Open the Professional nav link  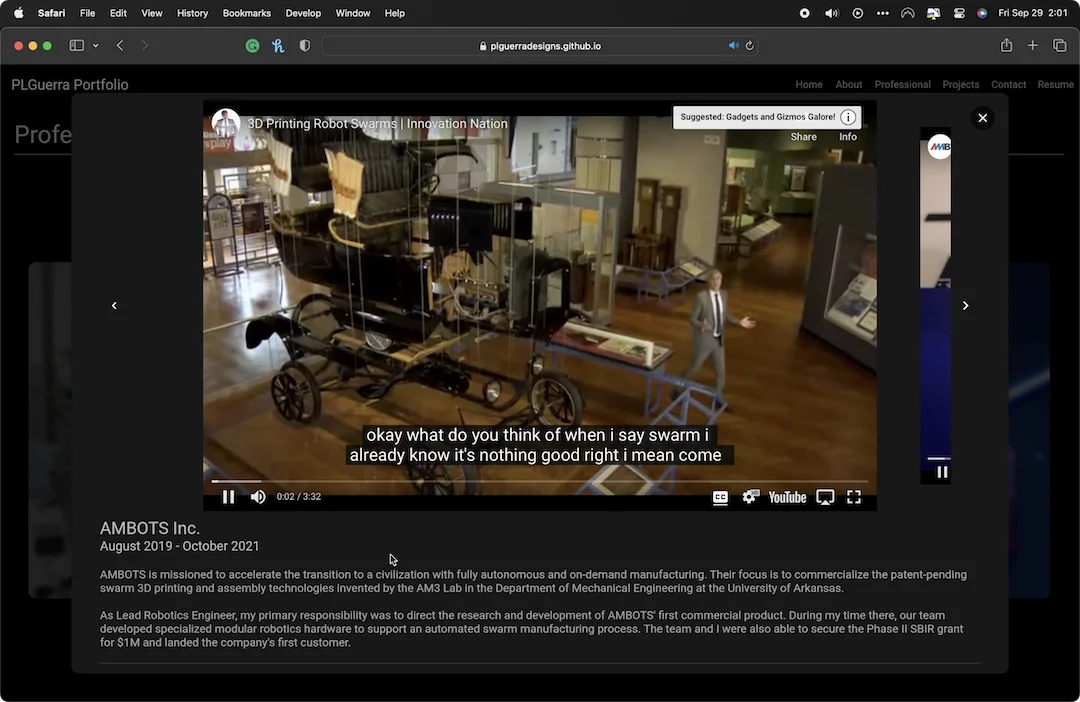pyautogui.click(x=902, y=84)
